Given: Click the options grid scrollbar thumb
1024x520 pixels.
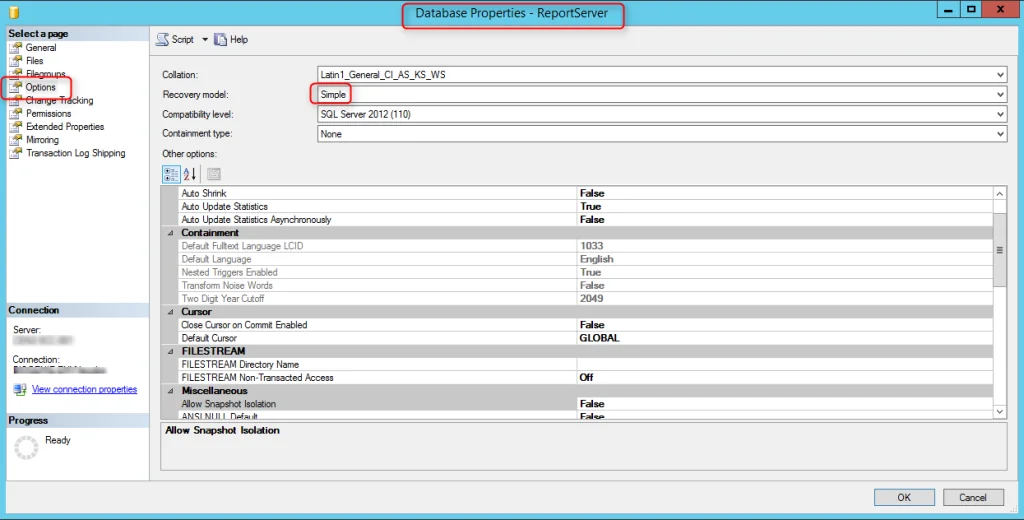Looking at the screenshot, I should click(1000, 250).
